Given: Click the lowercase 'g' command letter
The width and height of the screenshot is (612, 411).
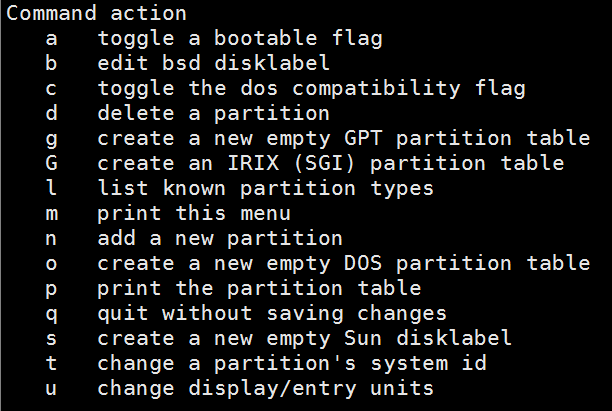Looking at the screenshot, I should tap(51, 138).
